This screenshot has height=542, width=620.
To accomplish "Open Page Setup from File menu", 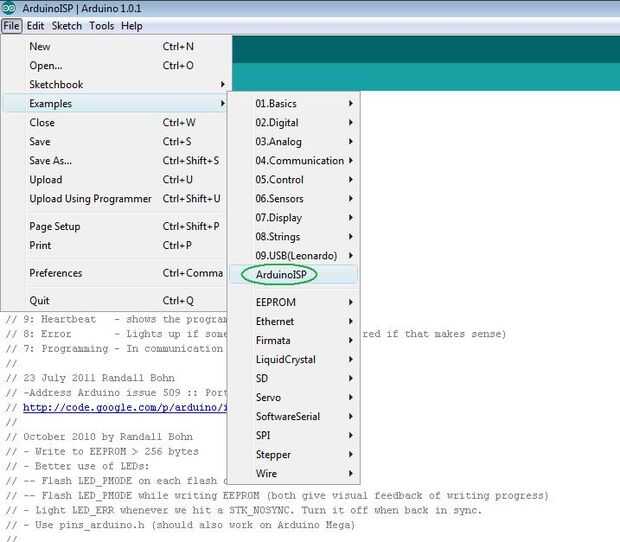I will [x=115, y=227].
